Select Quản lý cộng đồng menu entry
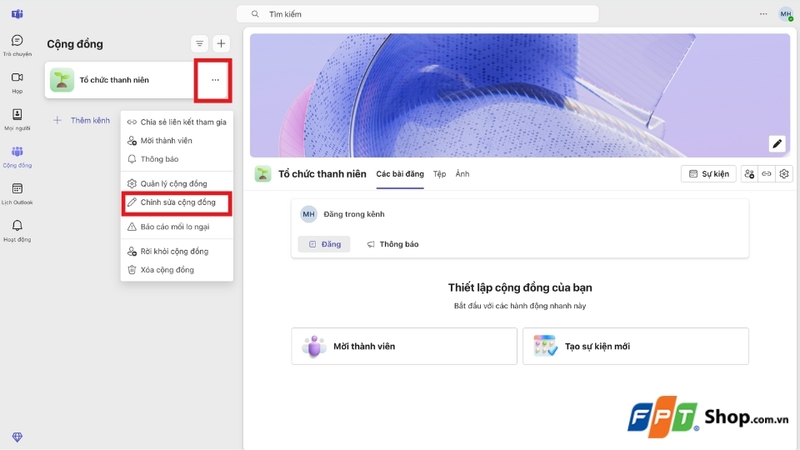Viewport: 800px width, 450px height. (x=177, y=183)
